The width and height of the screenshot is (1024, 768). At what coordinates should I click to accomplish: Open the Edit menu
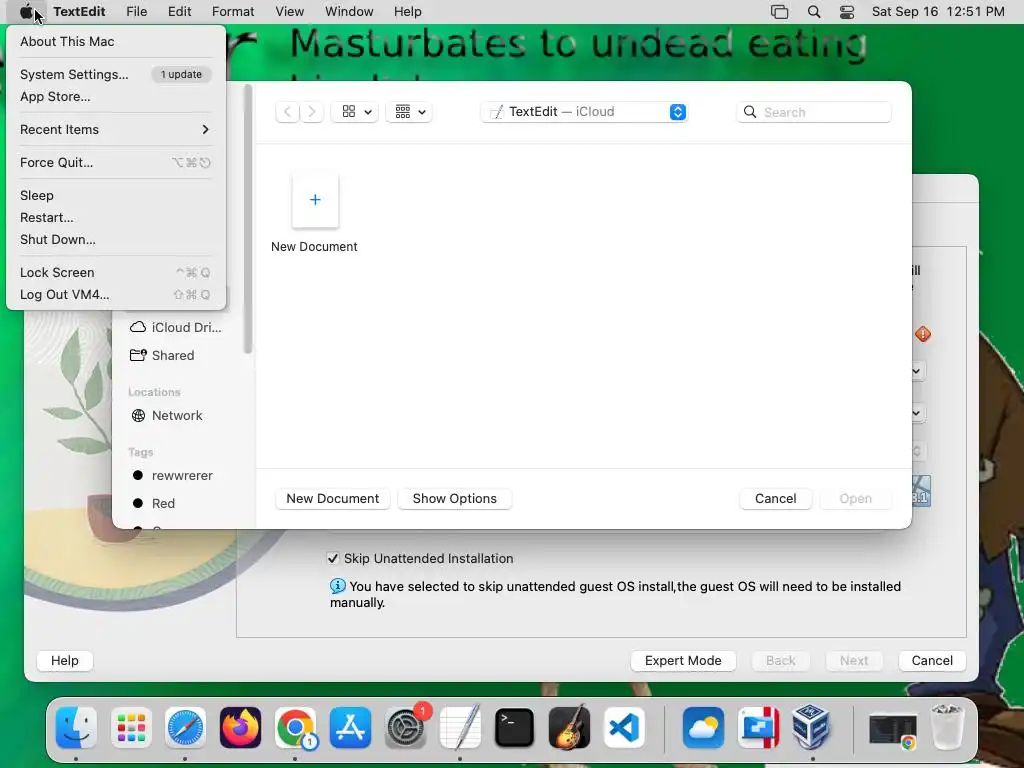(180, 12)
